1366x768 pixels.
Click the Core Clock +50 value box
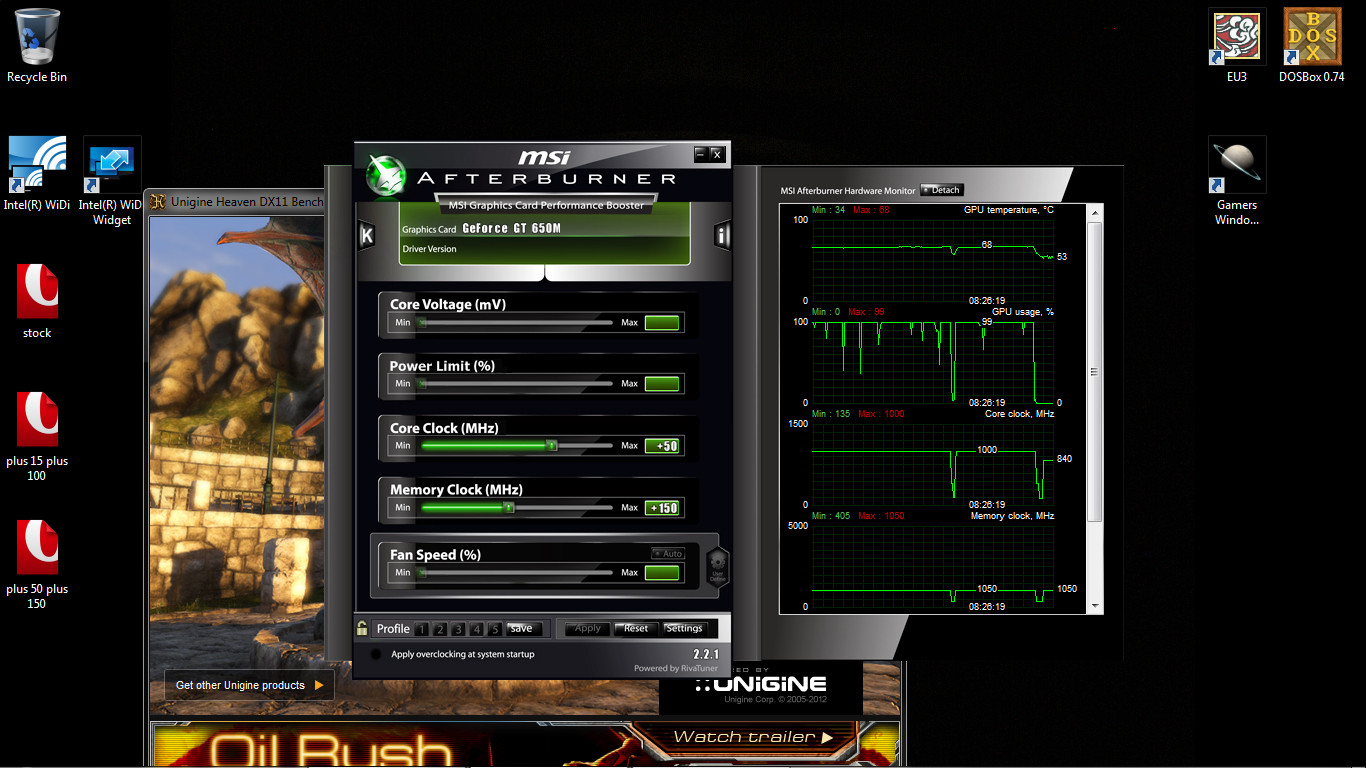coord(662,446)
